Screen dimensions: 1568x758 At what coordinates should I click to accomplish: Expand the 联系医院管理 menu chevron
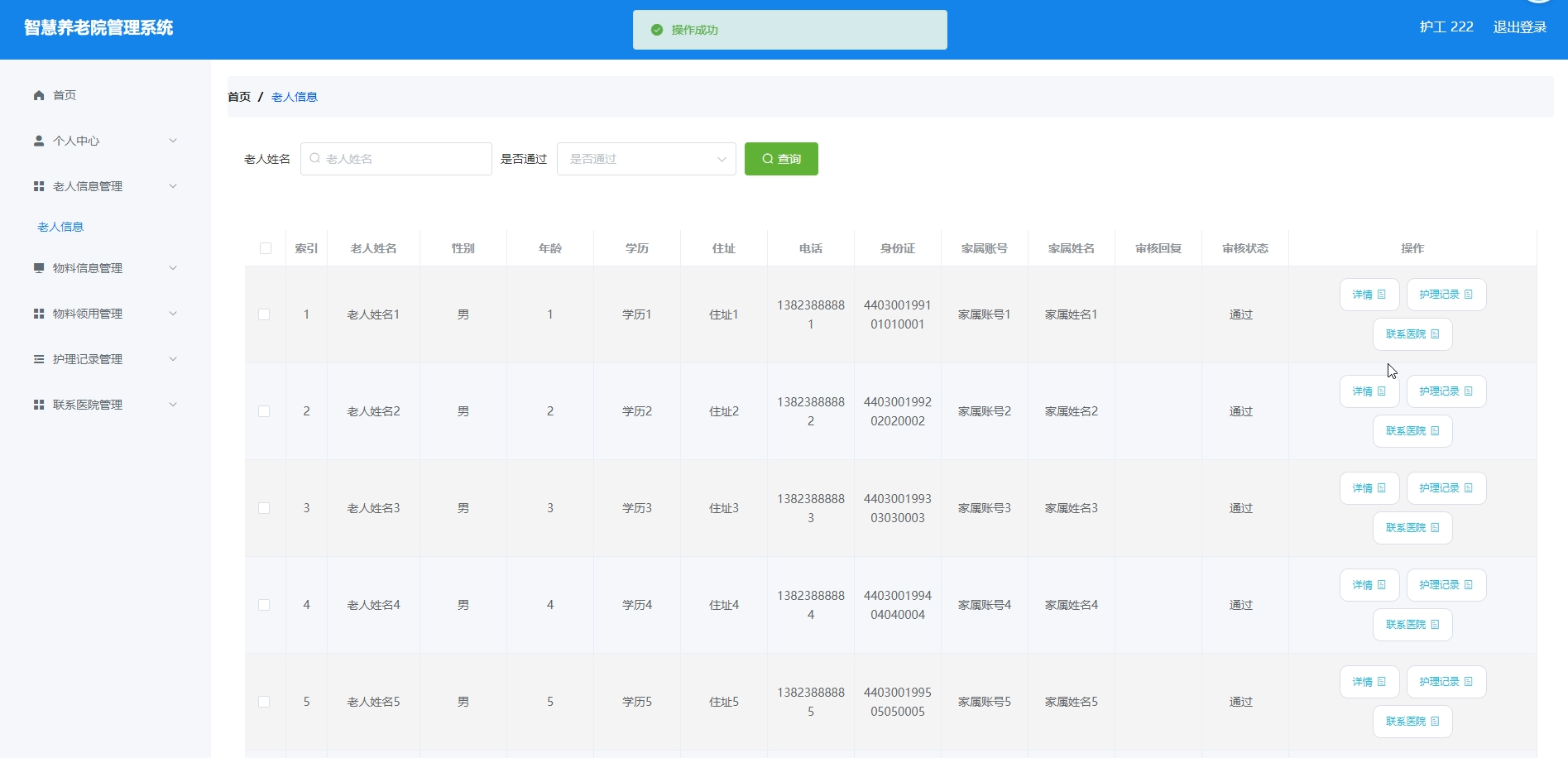click(x=173, y=405)
